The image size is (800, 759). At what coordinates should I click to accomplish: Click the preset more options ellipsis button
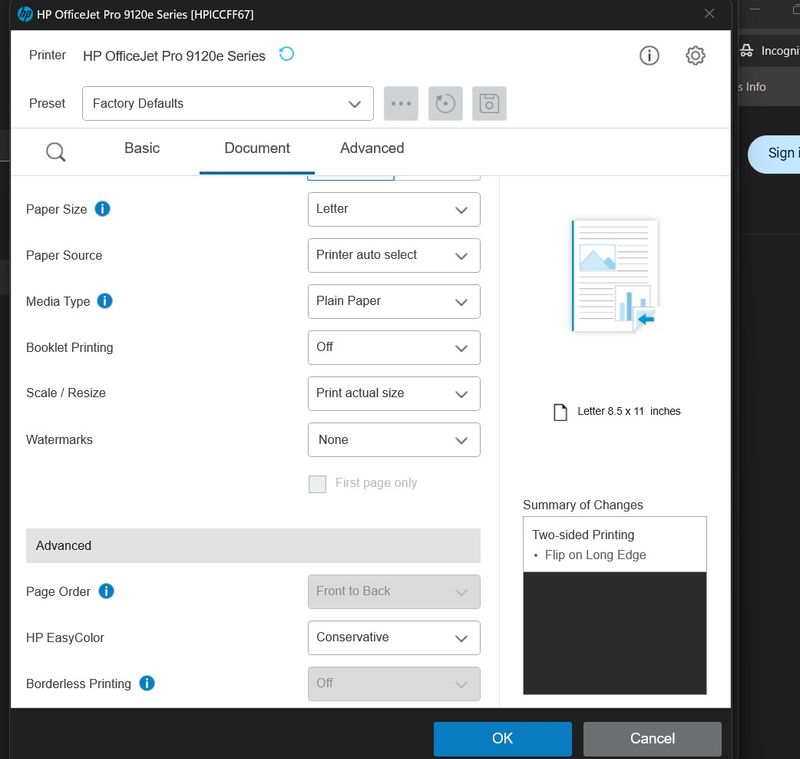tap(401, 104)
